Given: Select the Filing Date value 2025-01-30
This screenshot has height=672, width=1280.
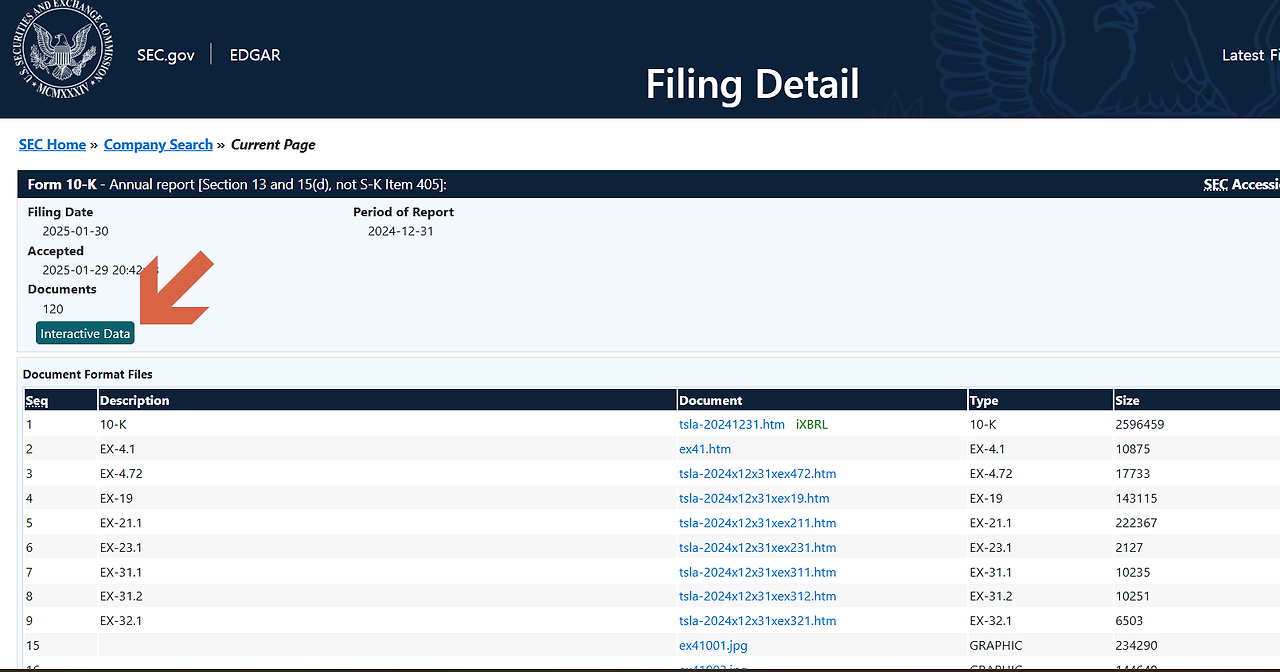Looking at the screenshot, I should point(75,231).
